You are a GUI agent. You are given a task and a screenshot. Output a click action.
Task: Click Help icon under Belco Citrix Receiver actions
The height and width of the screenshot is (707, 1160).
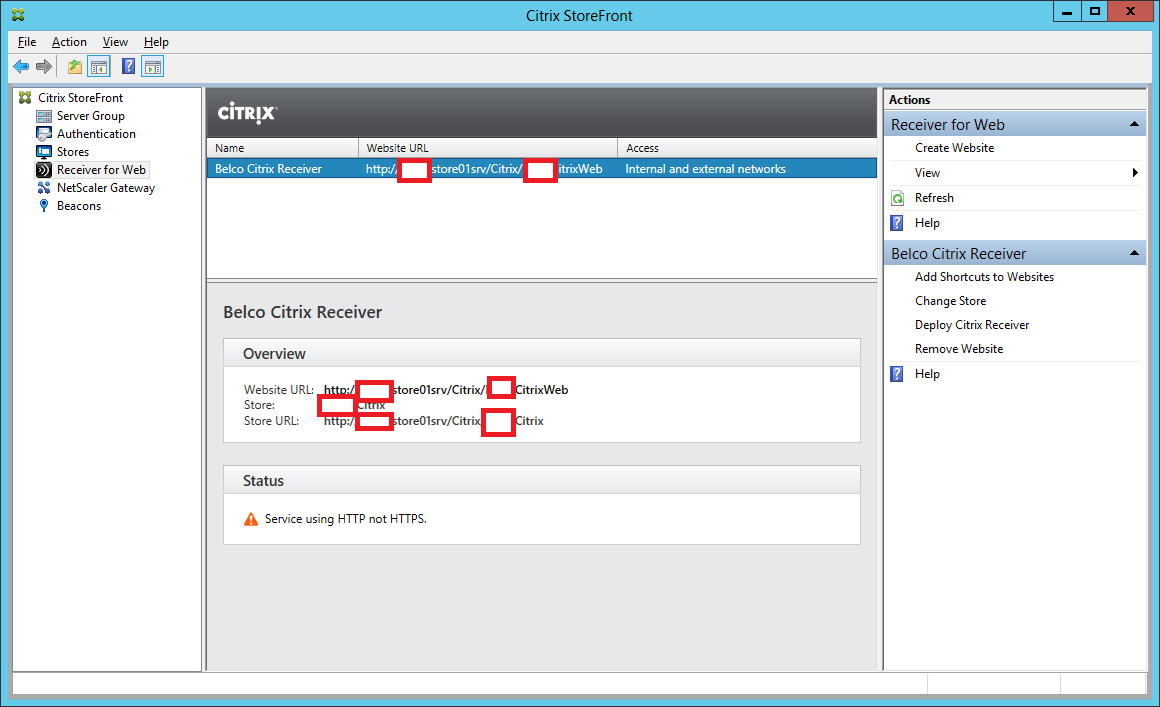click(x=897, y=374)
